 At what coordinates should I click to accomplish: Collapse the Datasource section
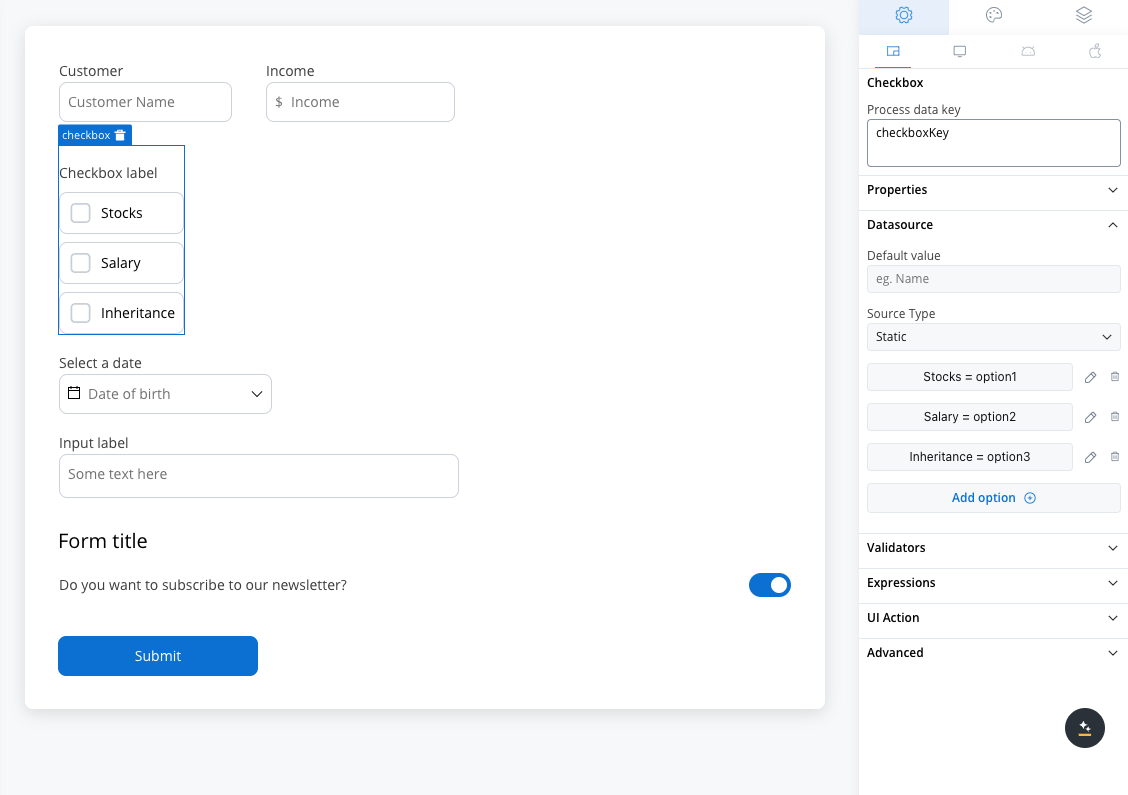click(x=993, y=225)
